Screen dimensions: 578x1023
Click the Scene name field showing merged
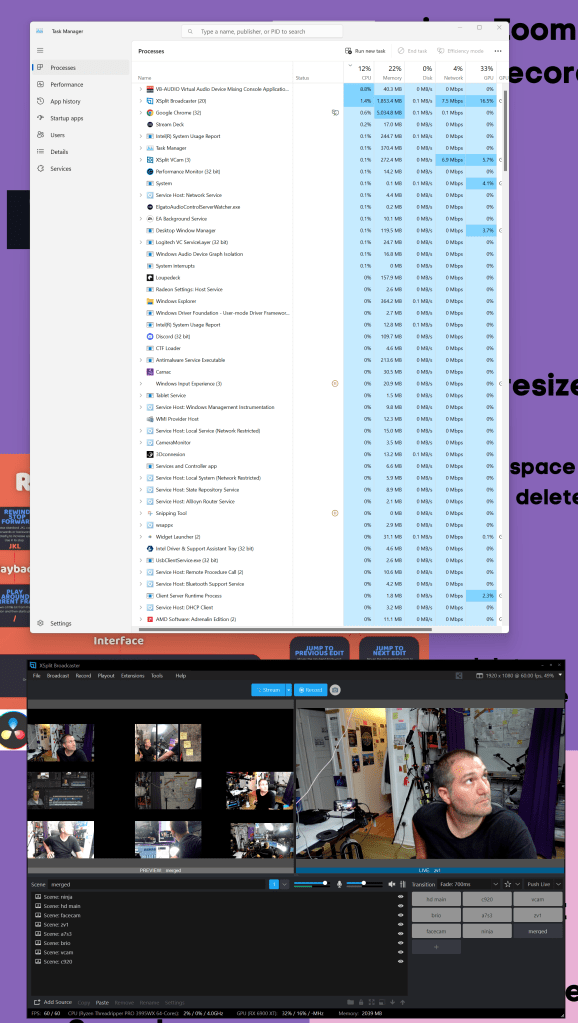pos(159,884)
